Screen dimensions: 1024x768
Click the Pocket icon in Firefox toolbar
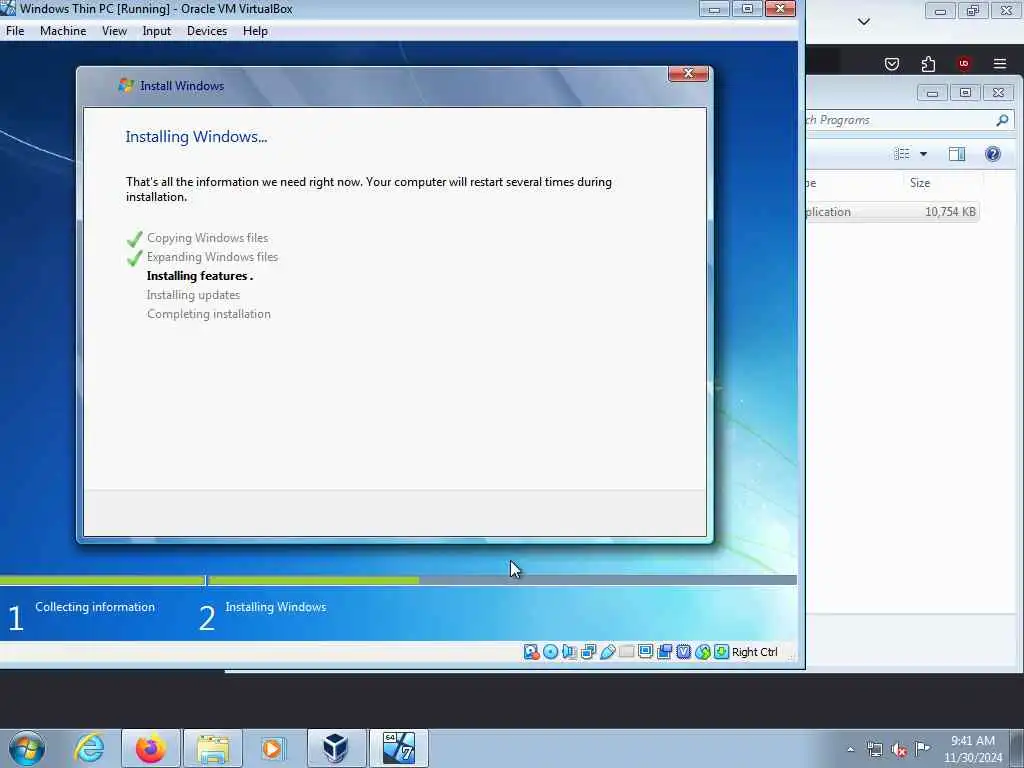click(891, 63)
